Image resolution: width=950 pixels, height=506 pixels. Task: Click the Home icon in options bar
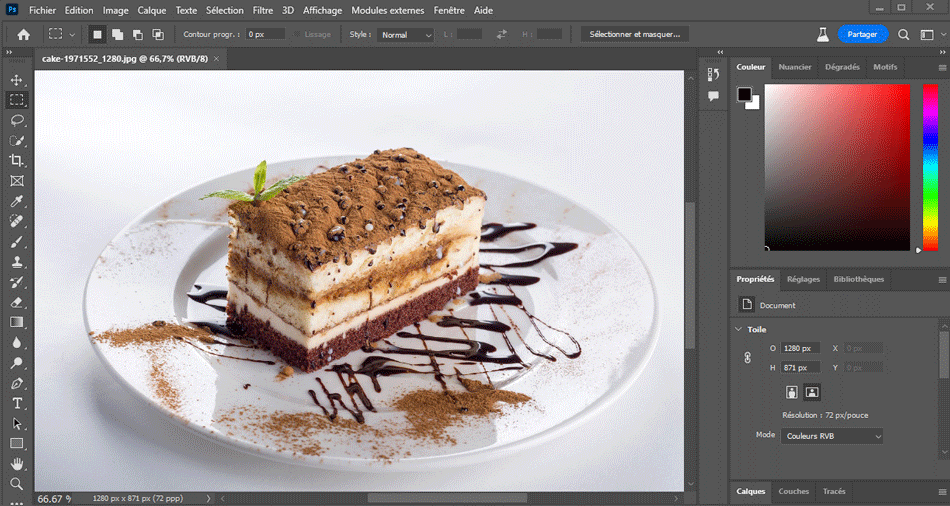pos(23,34)
